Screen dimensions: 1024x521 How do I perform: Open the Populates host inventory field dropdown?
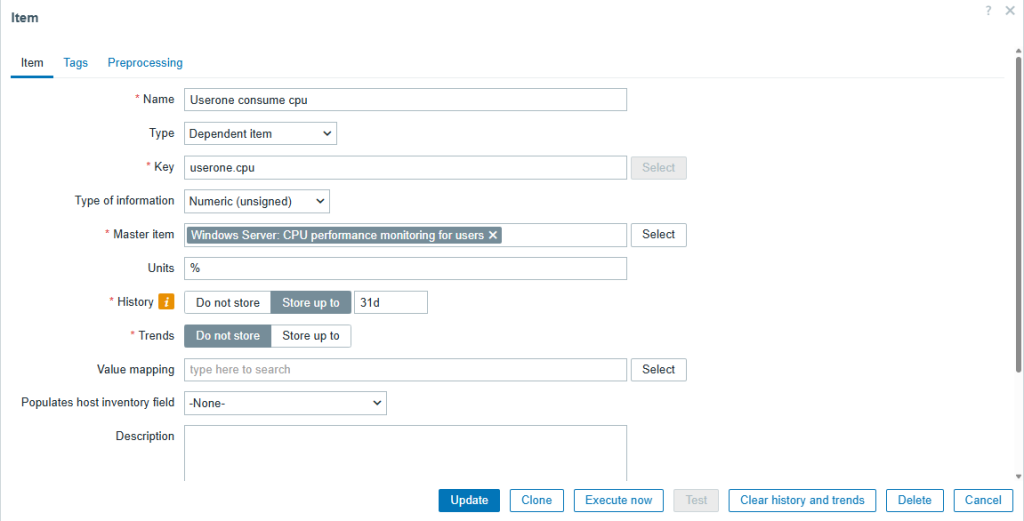[x=285, y=403]
